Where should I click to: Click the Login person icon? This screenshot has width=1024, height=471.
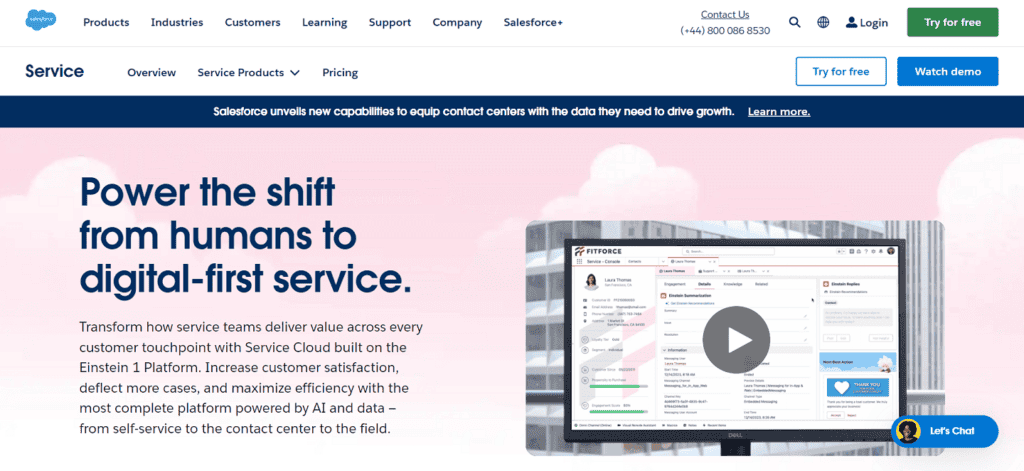tap(851, 23)
